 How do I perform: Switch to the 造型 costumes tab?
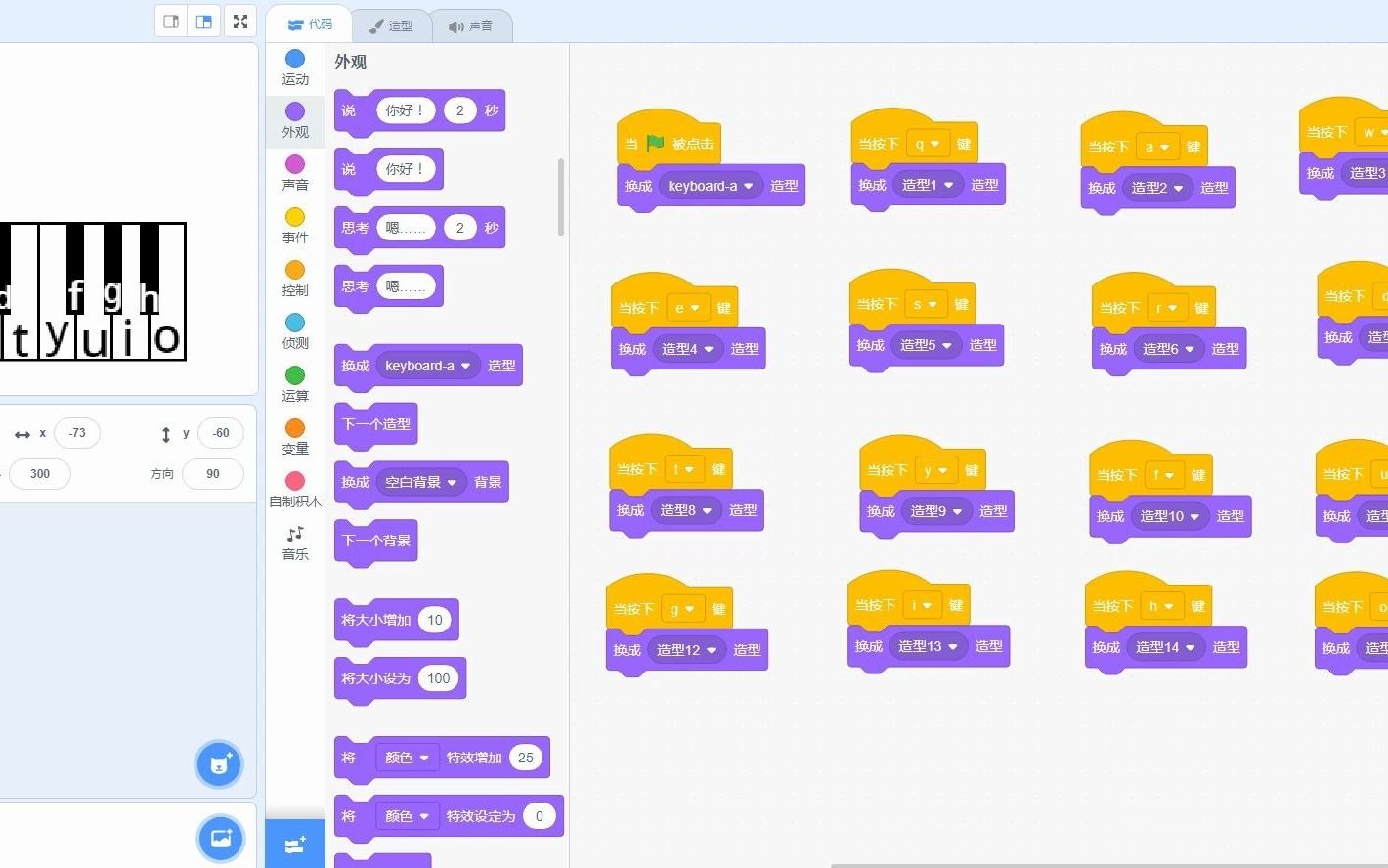pyautogui.click(x=391, y=26)
